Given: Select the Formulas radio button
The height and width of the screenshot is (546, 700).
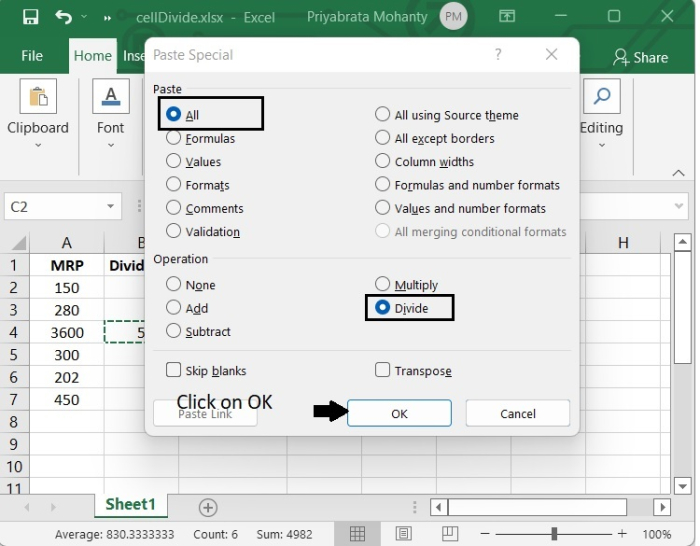Looking at the screenshot, I should click(x=173, y=138).
